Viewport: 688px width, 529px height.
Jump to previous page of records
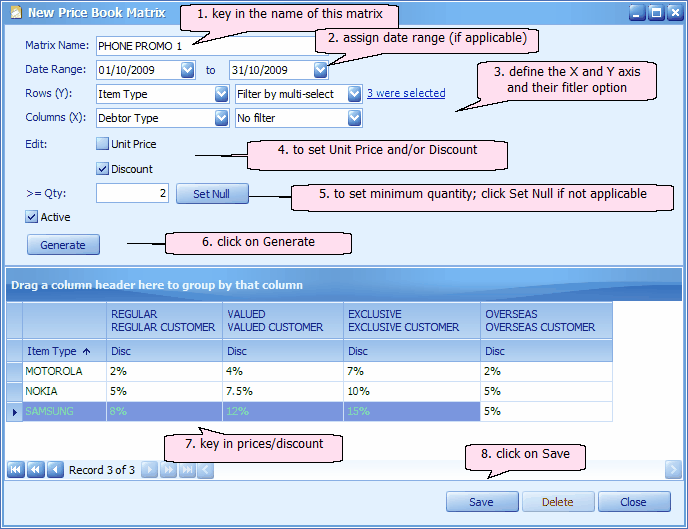(36, 469)
